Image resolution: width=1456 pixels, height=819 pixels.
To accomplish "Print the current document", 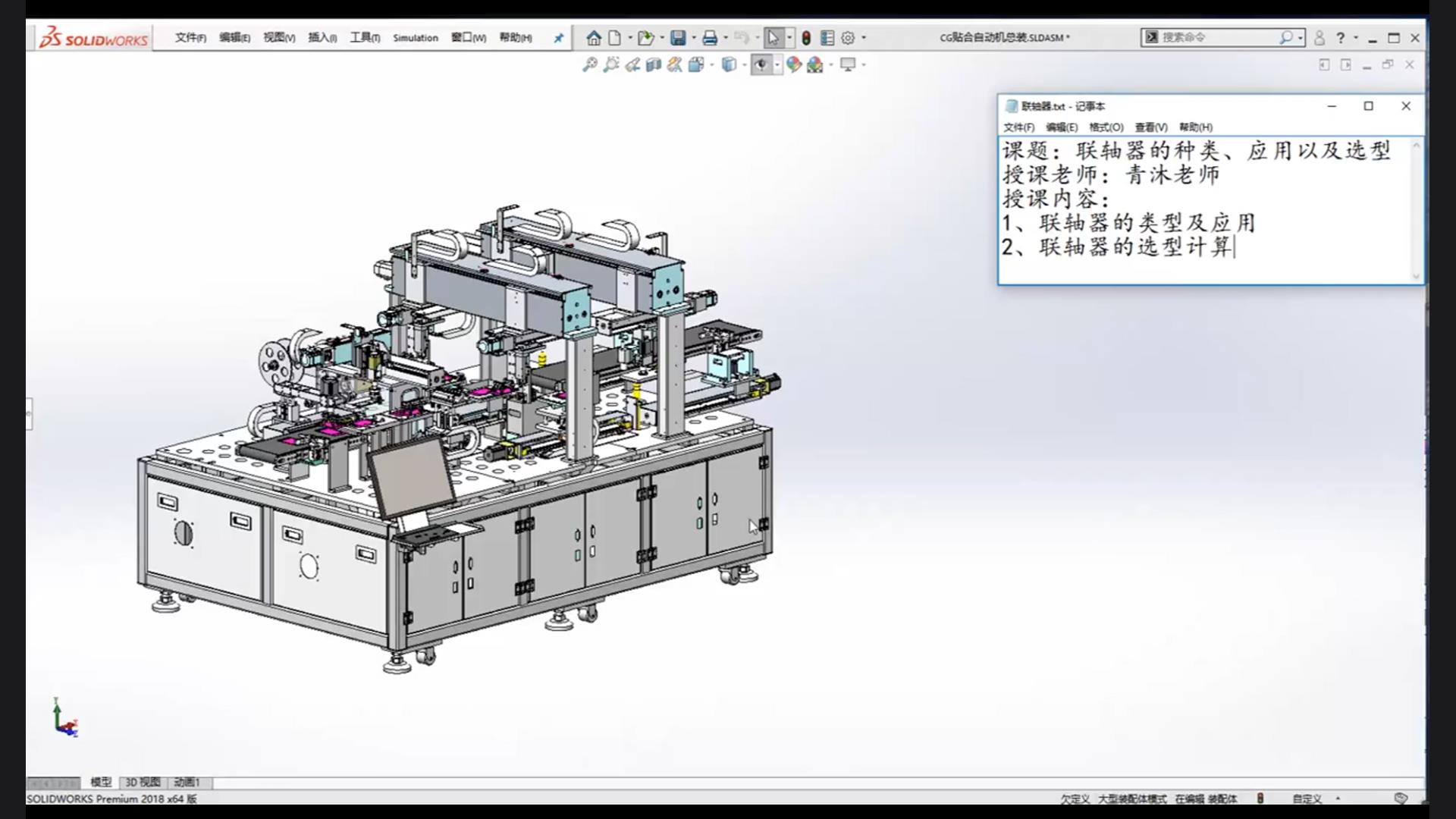I will click(x=710, y=37).
